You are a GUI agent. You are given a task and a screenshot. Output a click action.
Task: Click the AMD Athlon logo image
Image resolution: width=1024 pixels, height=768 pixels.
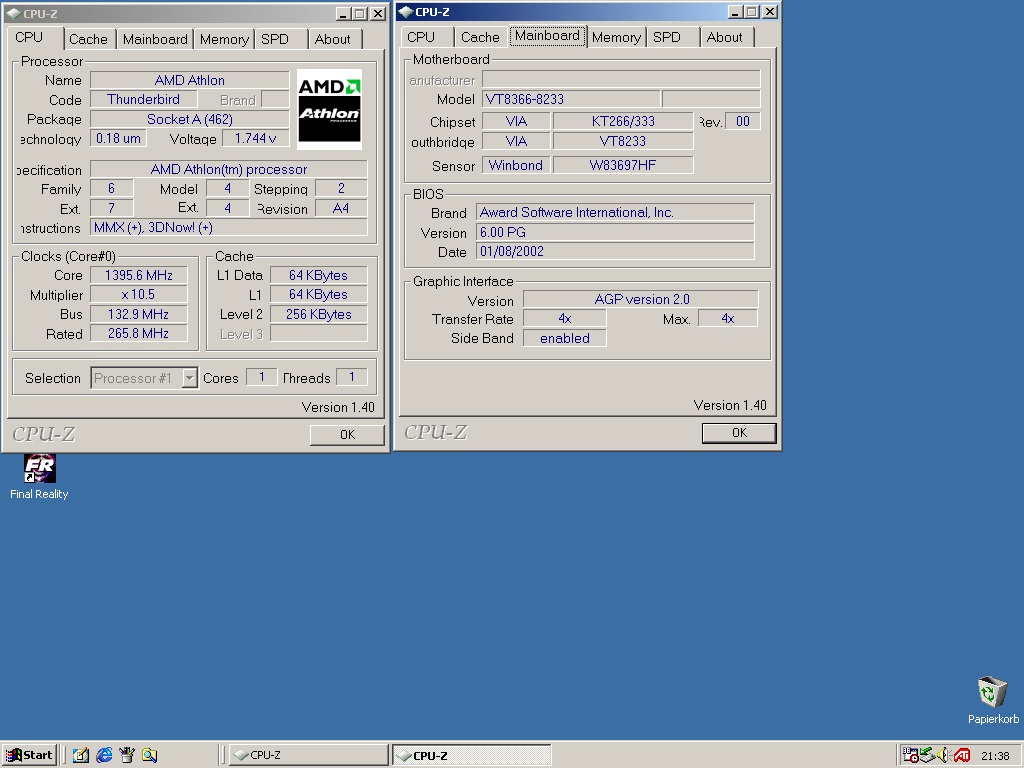coord(329,109)
